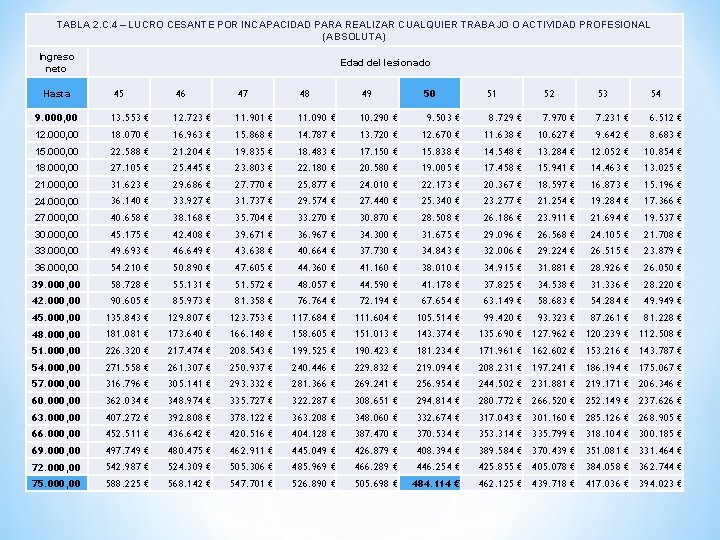720x540 pixels.
Task: Click the cell value 588.225 €
Action: click(x=127, y=484)
